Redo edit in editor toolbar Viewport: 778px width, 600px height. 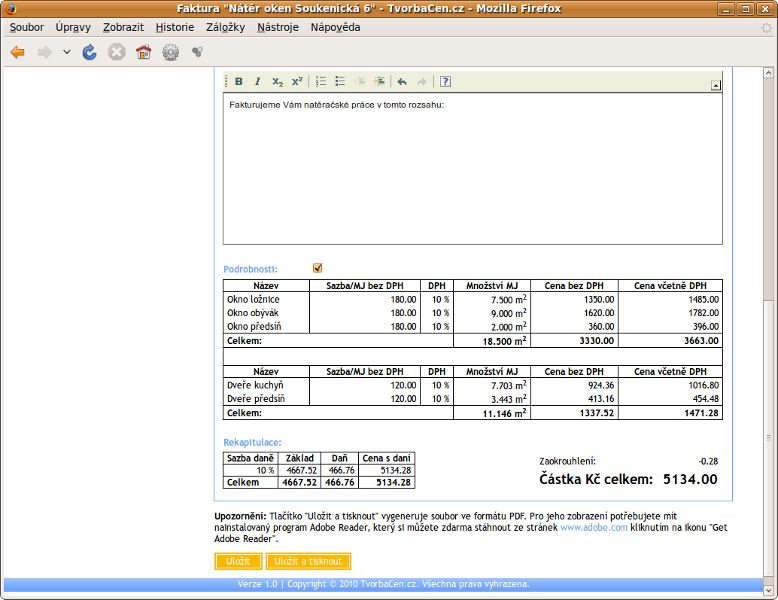[421, 81]
